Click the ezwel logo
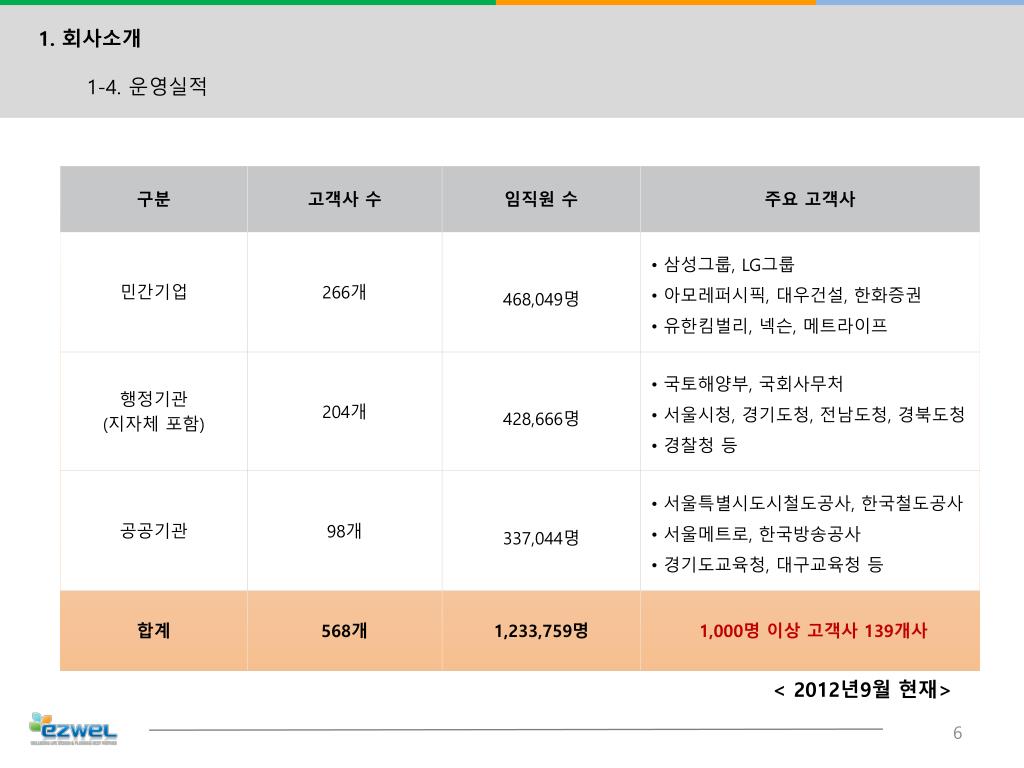Viewport: 1024px width, 768px height. pyautogui.click(x=73, y=729)
